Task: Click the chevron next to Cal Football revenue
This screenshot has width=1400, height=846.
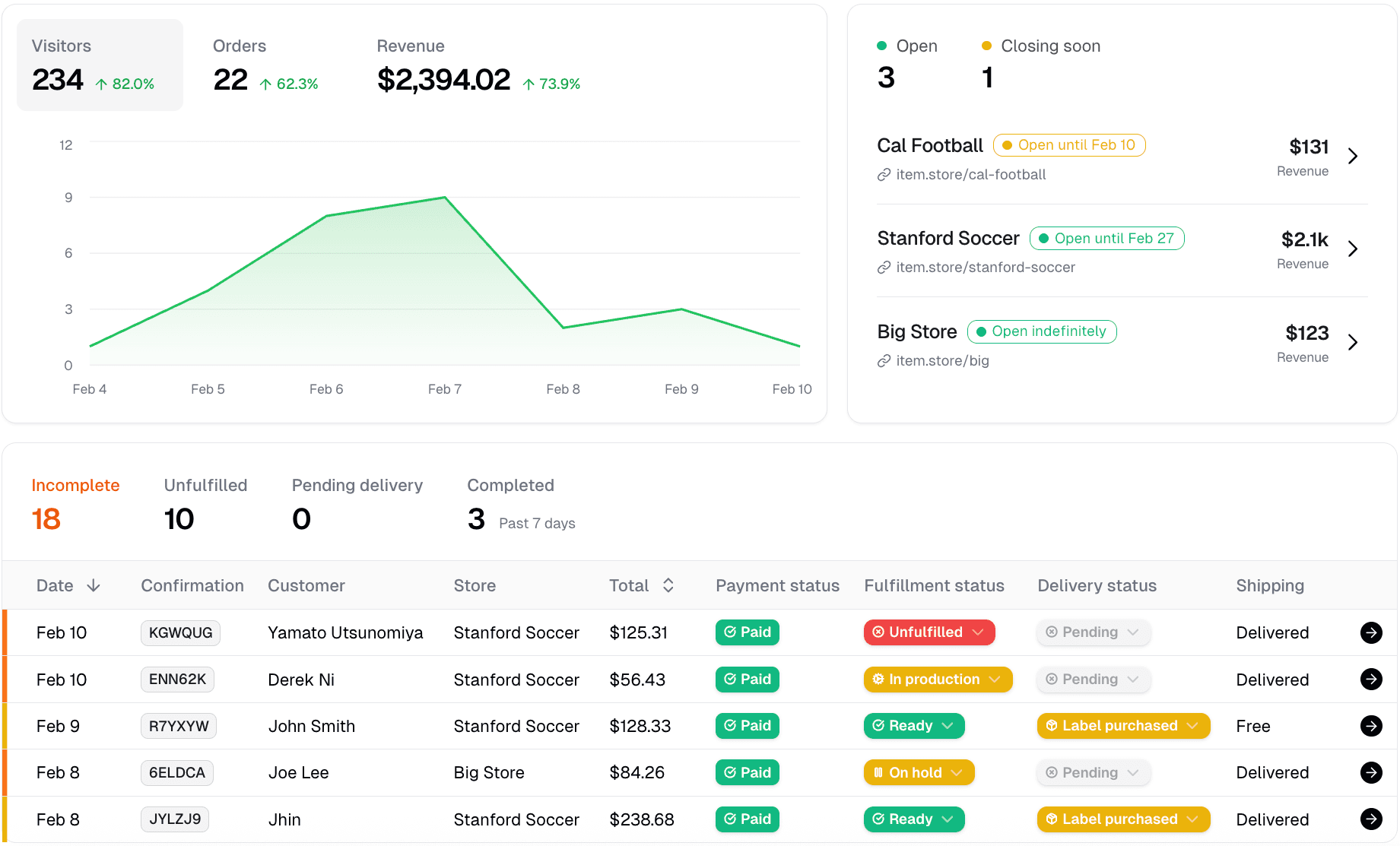Action: [1352, 156]
